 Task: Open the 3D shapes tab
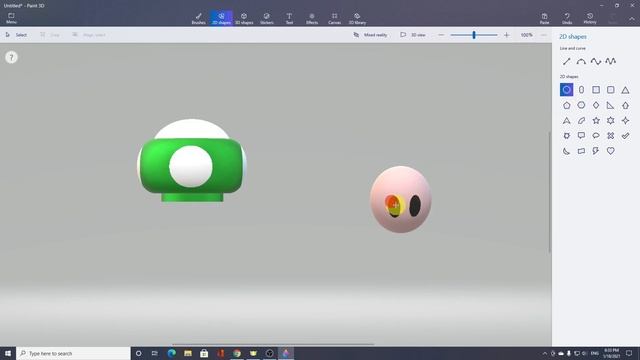point(244,18)
